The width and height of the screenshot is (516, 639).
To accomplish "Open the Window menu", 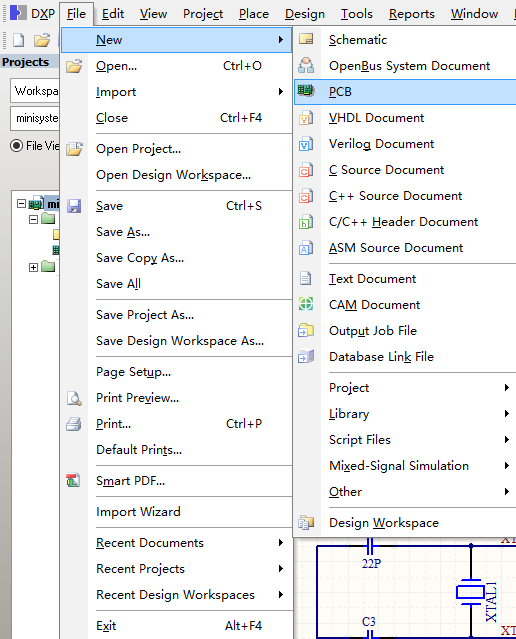I will coord(474,14).
